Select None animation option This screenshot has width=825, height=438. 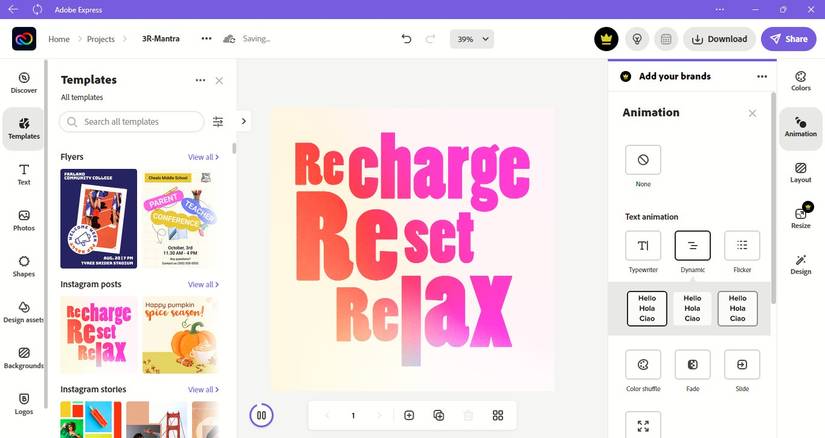(643, 160)
